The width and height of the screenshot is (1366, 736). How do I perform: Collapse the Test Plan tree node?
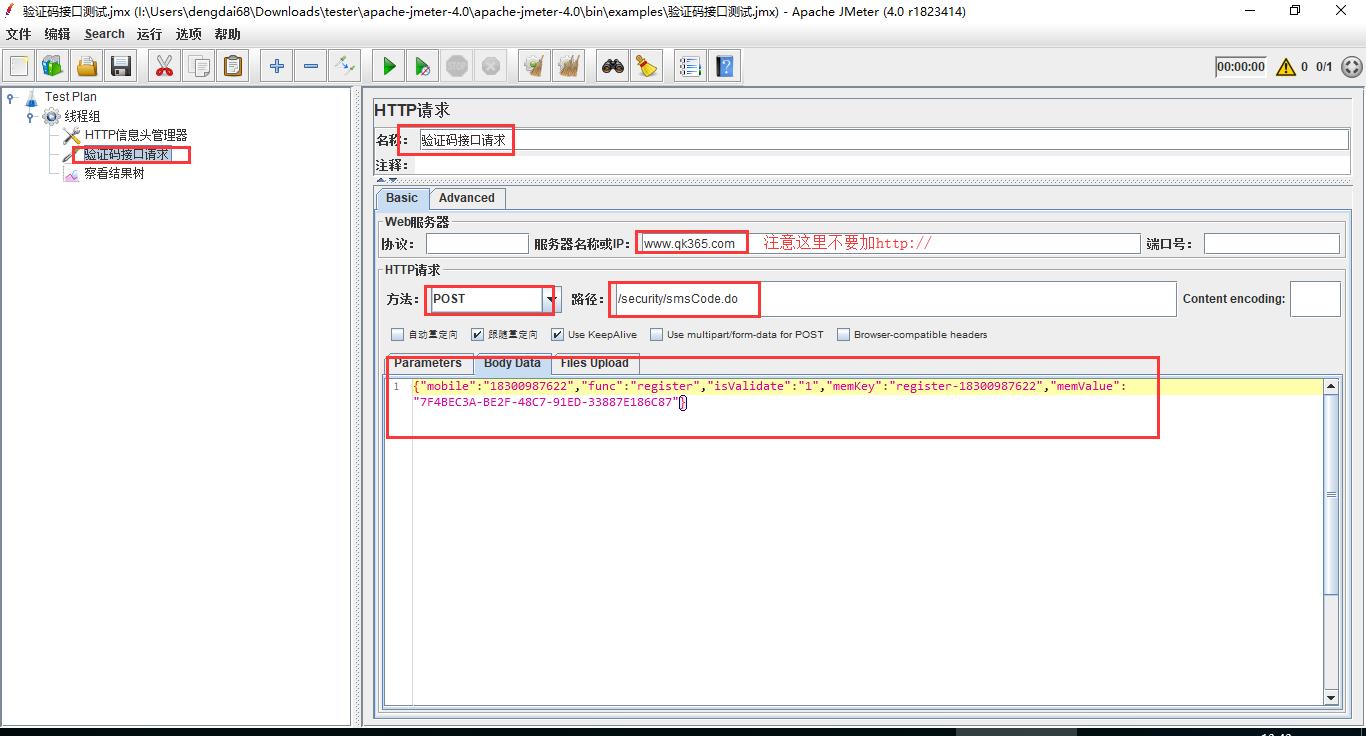10,97
